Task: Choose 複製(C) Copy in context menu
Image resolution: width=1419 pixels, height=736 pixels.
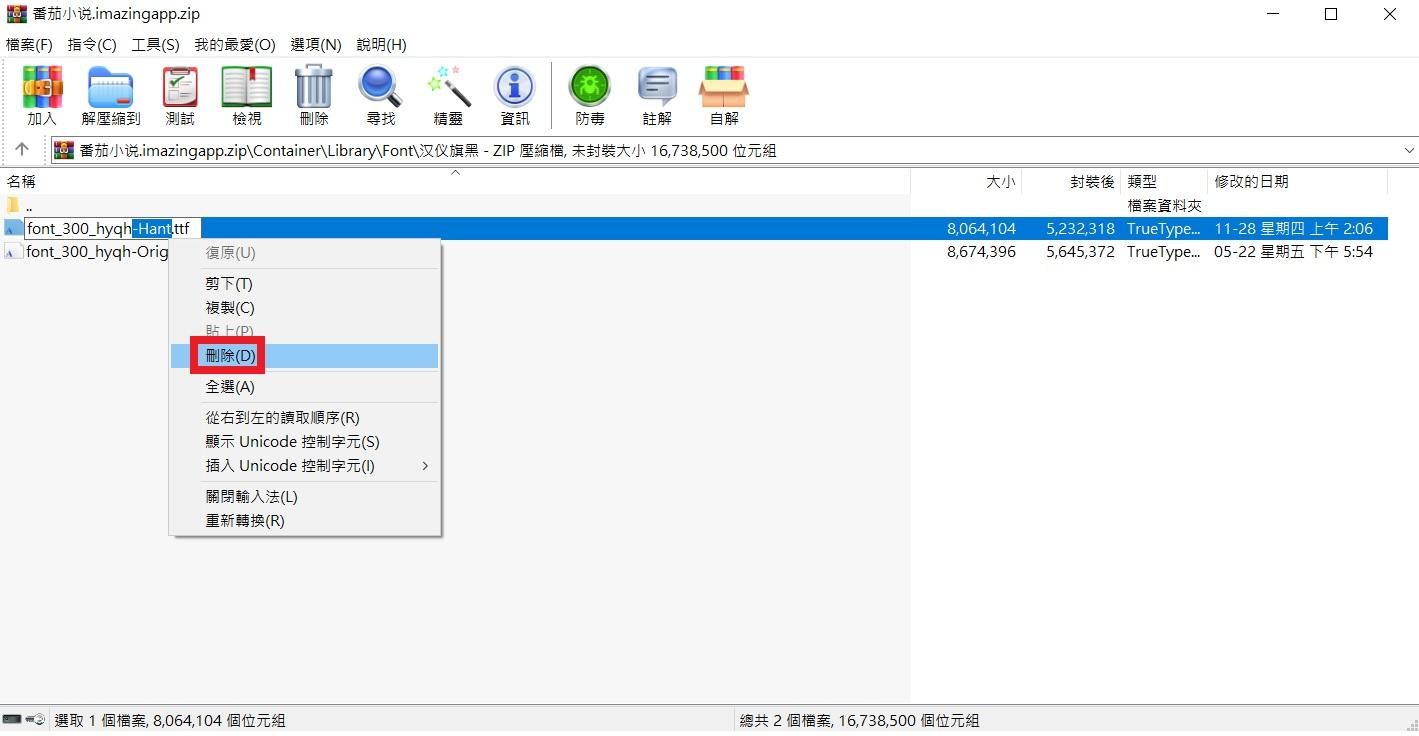Action: point(304,308)
